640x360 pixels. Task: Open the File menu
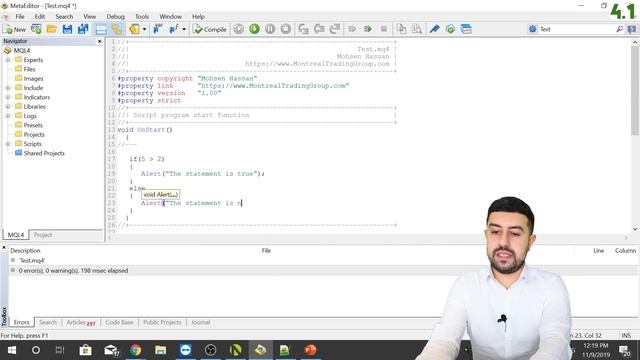click(x=20, y=16)
